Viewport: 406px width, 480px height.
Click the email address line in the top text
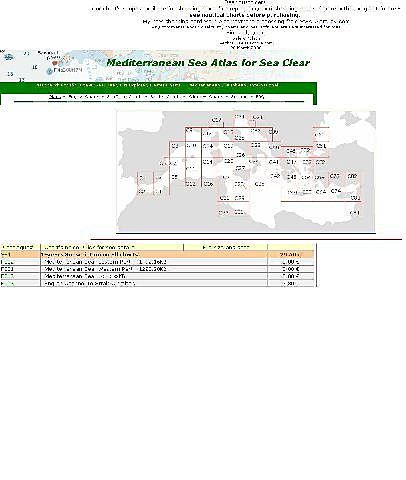[x=246, y=43]
